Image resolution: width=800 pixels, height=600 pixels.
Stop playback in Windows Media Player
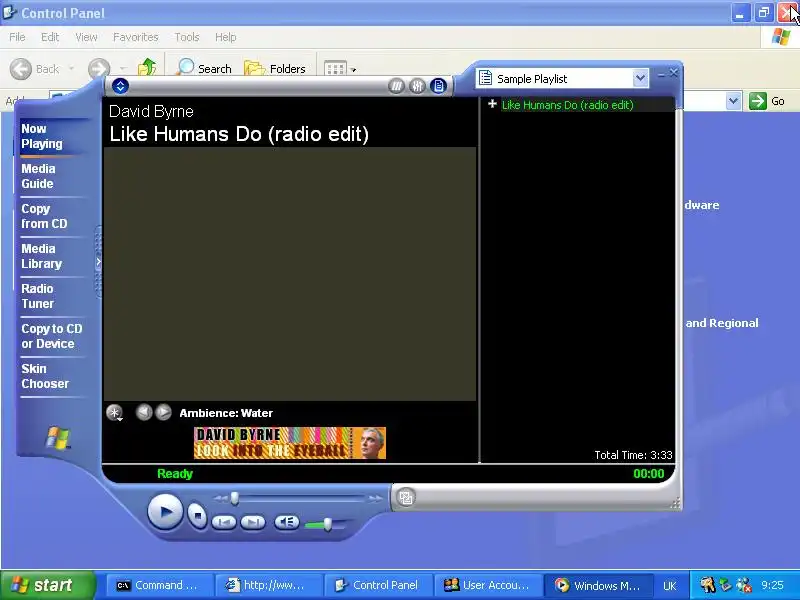(197, 516)
